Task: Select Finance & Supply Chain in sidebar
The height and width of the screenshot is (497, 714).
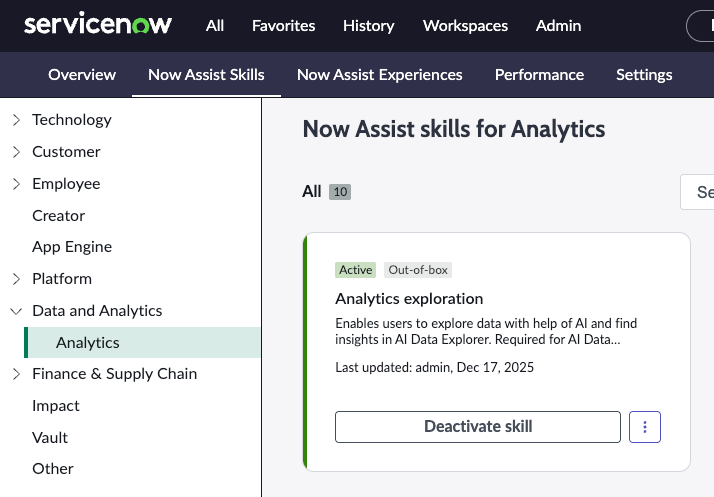Action: pos(114,374)
